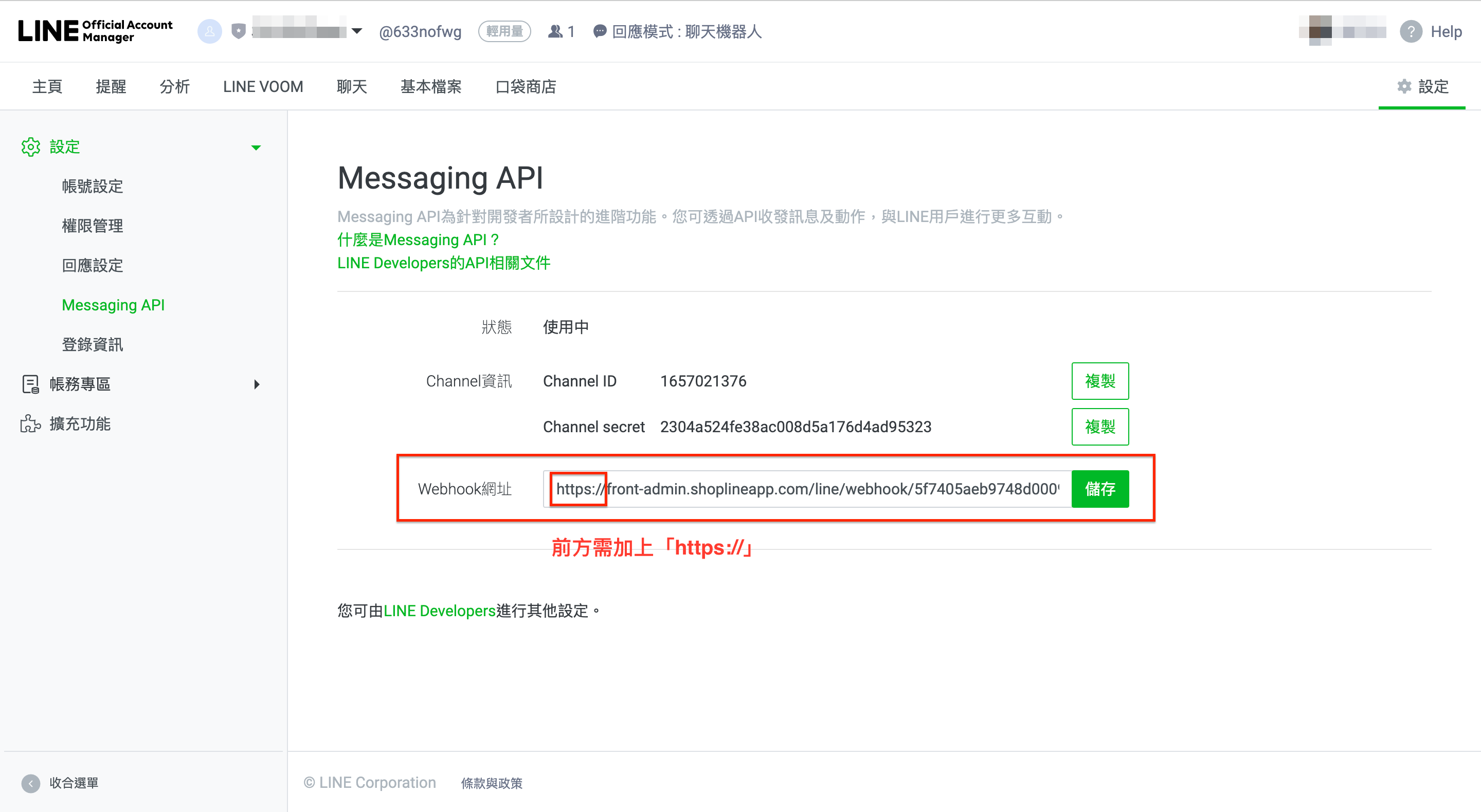Click the 回應模式 chat bubble icon

pos(599,32)
